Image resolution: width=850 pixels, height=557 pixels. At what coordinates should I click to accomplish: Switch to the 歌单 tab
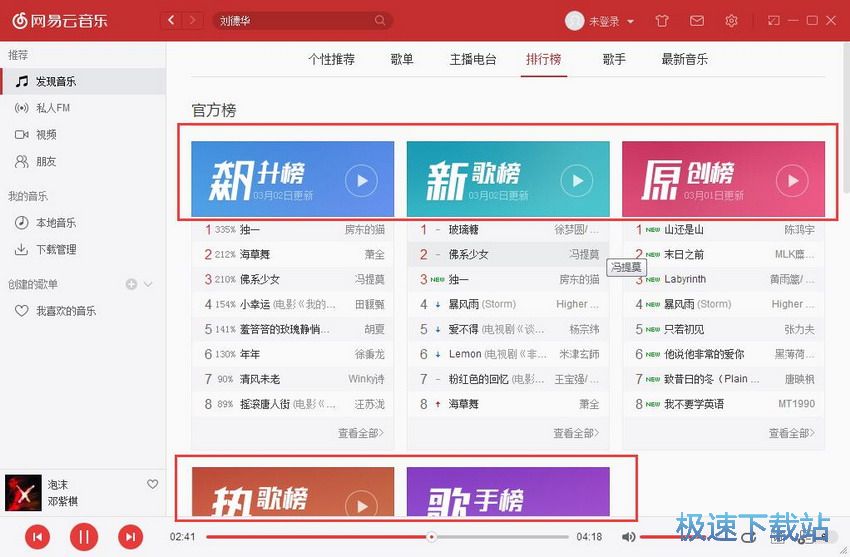[x=402, y=59]
